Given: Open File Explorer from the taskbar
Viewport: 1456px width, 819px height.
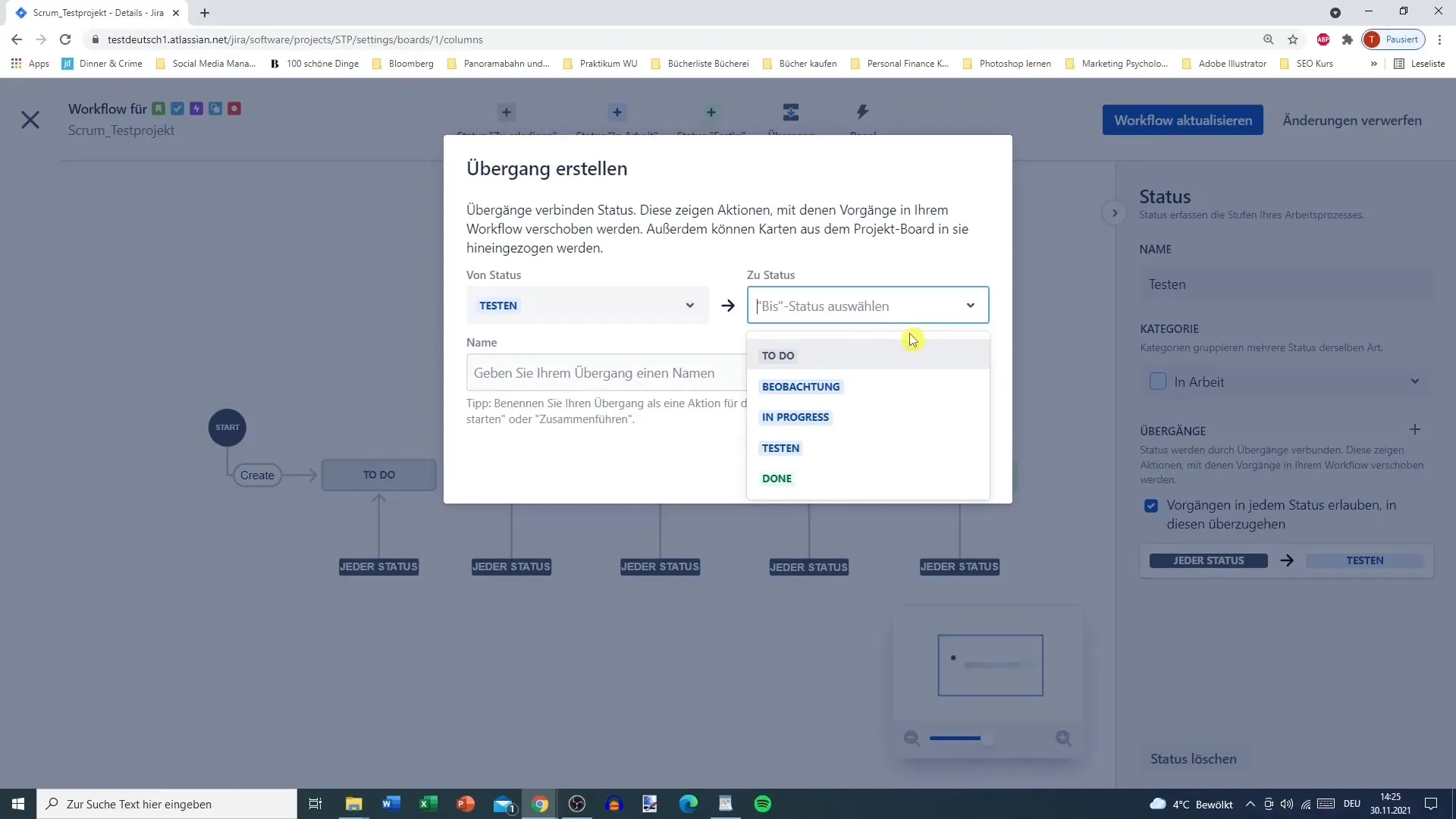Looking at the screenshot, I should tap(354, 804).
